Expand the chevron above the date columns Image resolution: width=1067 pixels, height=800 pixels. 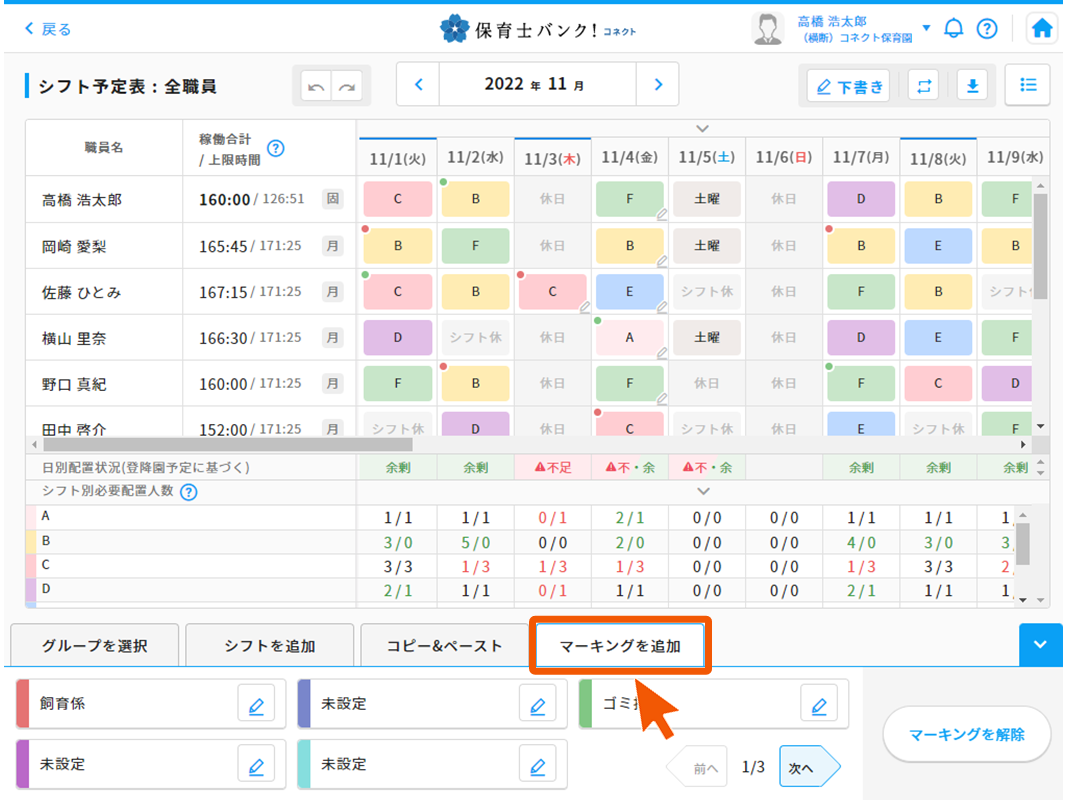[703, 128]
